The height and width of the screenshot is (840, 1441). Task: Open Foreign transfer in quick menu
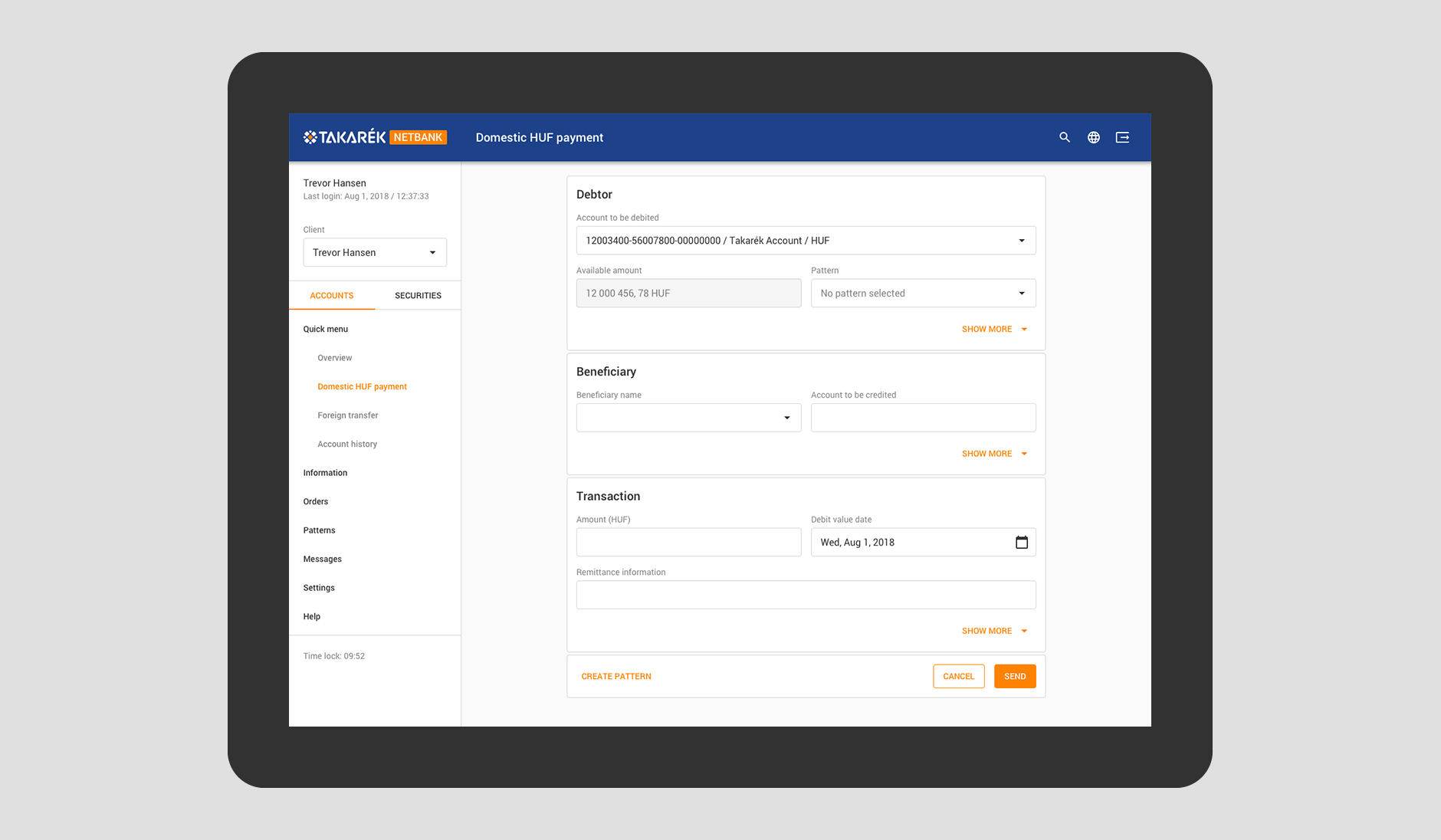pos(348,415)
